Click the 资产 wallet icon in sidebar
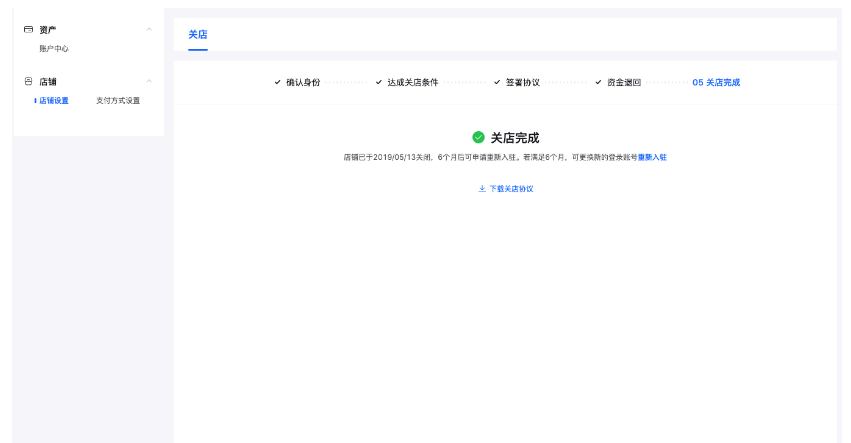Viewport: 851px width, 443px height. coord(28,30)
